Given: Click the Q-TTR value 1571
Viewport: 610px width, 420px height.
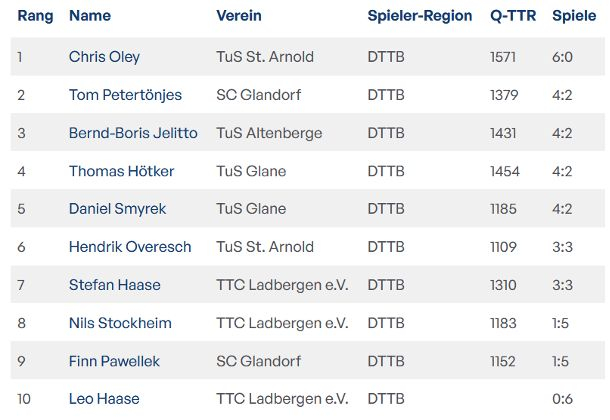Looking at the screenshot, I should click(x=503, y=57).
